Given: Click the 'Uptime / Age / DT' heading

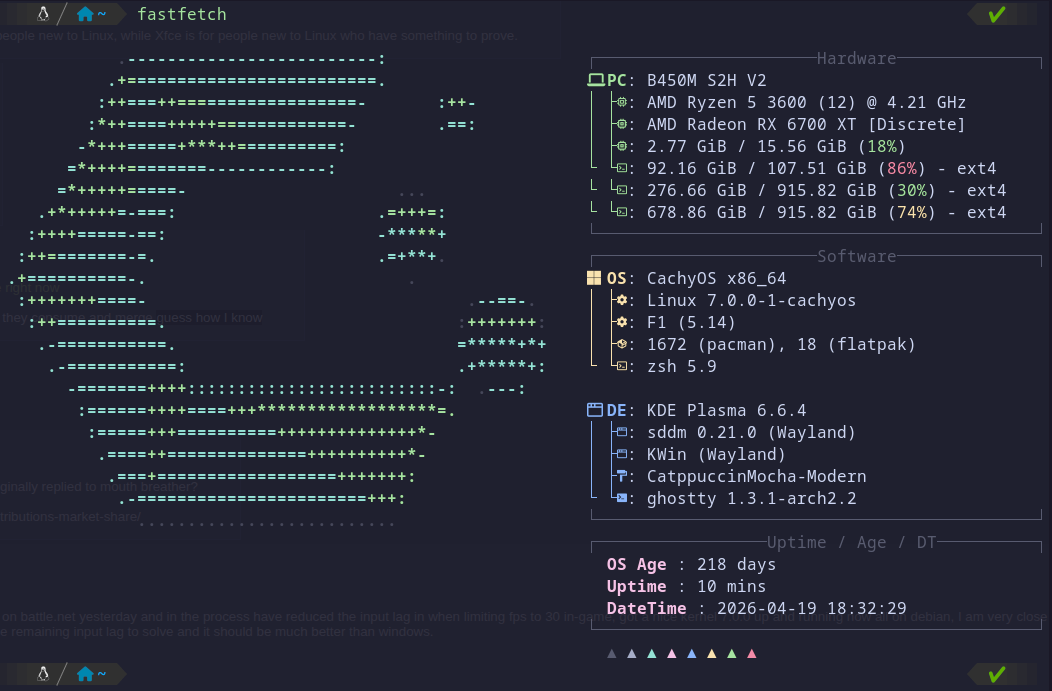Looking at the screenshot, I should coord(851,543).
